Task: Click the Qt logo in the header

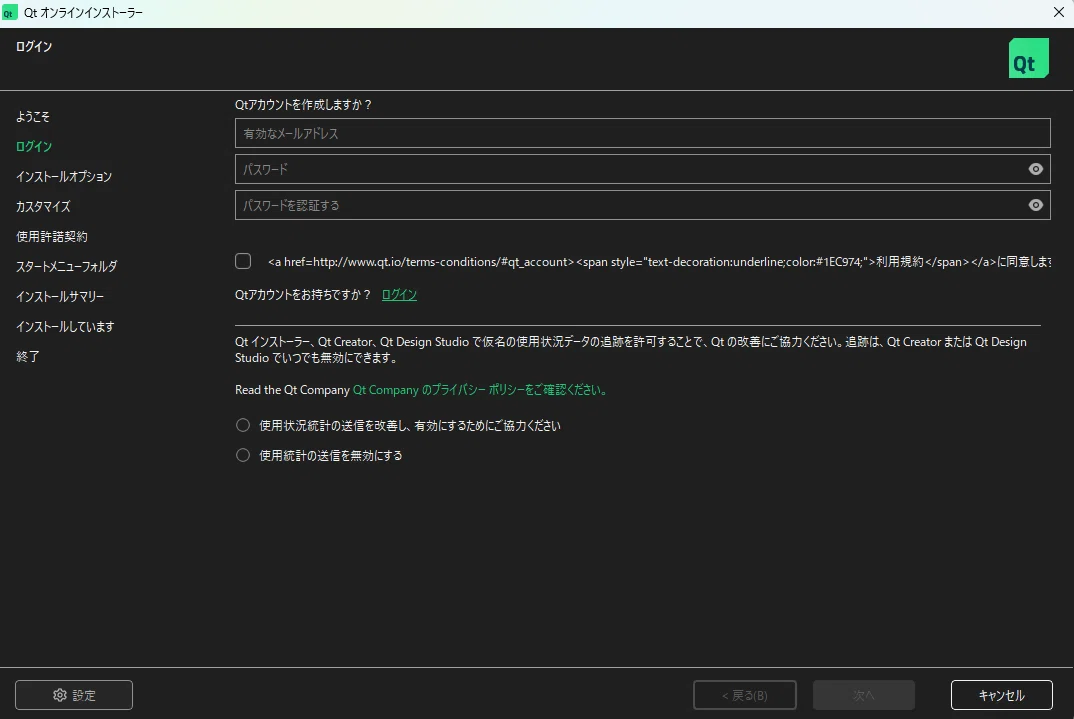Action: click(x=1028, y=58)
